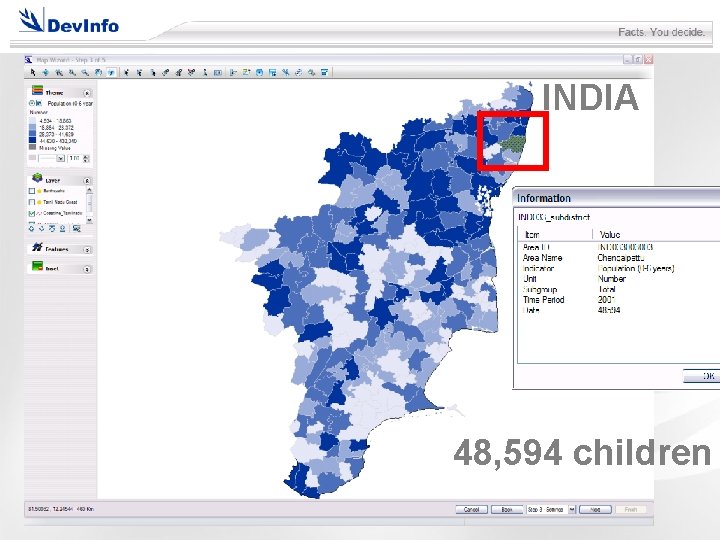720x540 pixels.
Task: Expand the Inset panel
Action: (x=87, y=270)
